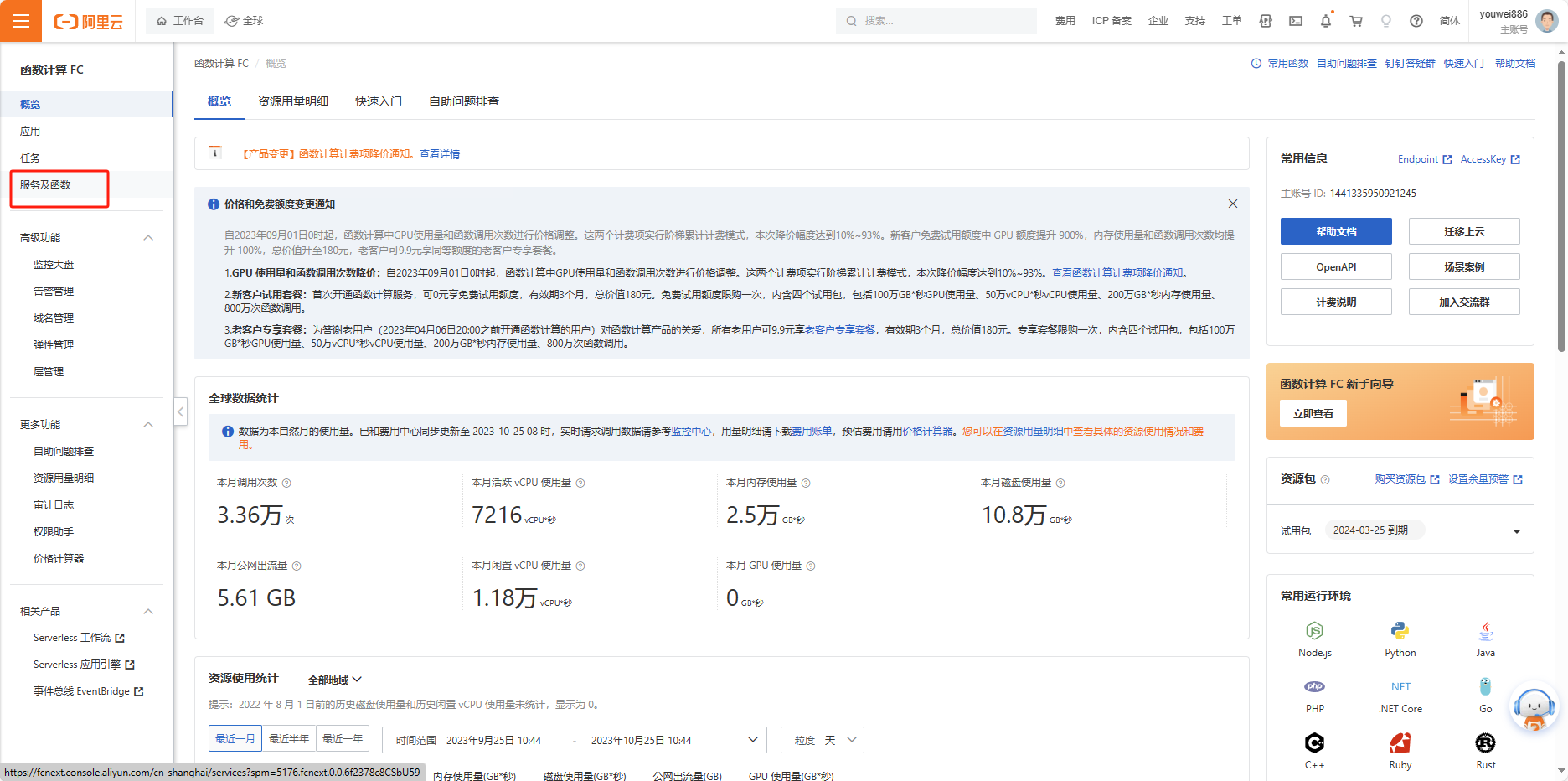Collapse the 高级功能 section

click(x=148, y=238)
